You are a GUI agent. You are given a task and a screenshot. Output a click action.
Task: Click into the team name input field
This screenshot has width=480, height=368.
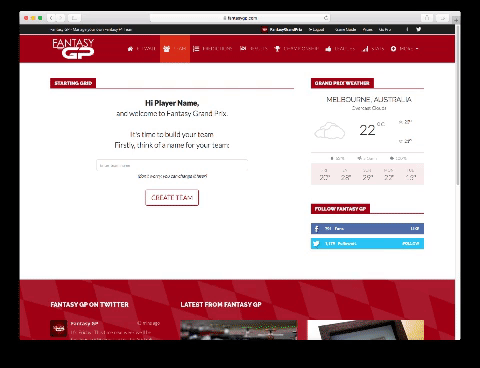tap(172, 165)
